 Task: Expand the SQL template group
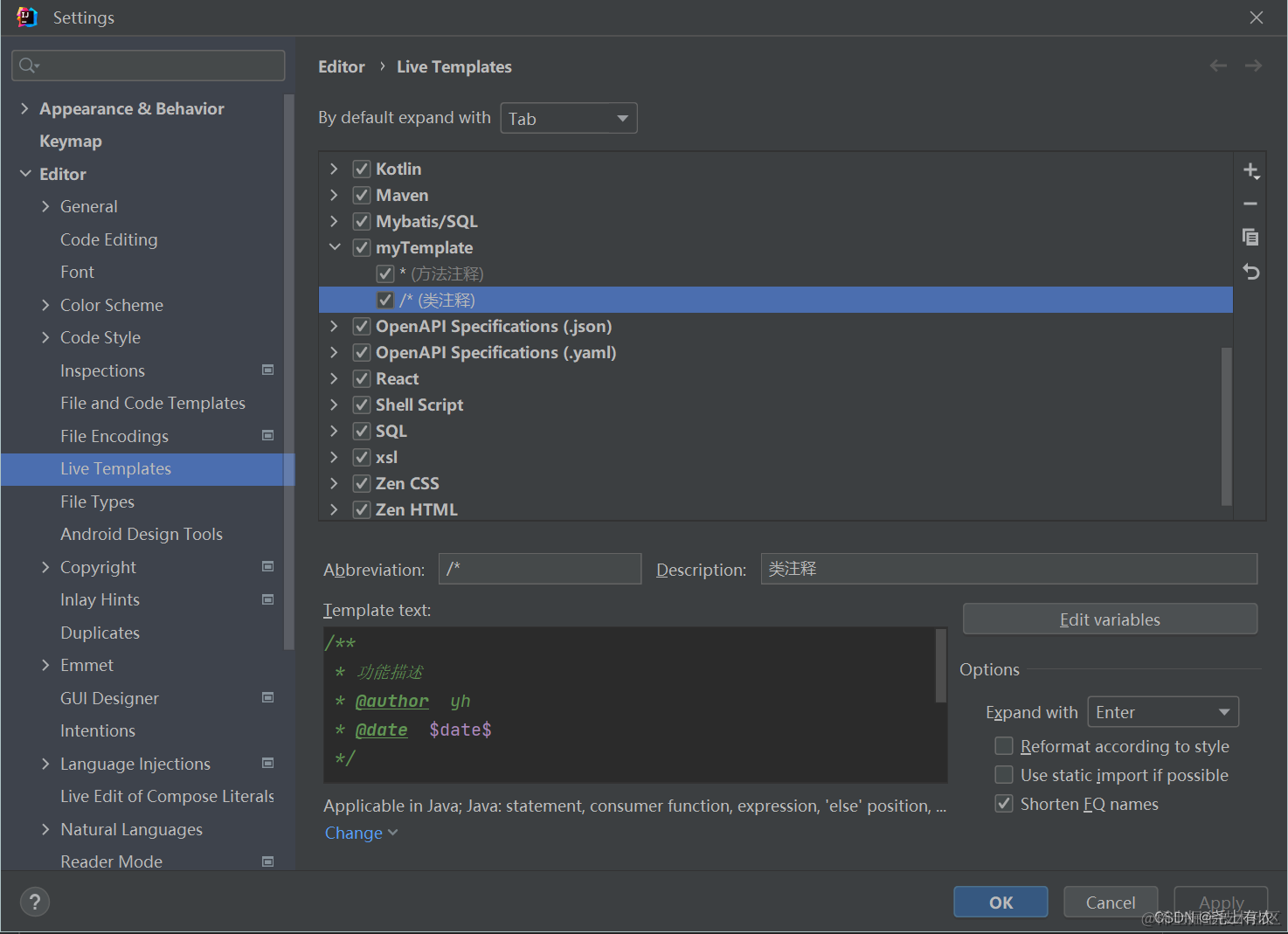(334, 431)
